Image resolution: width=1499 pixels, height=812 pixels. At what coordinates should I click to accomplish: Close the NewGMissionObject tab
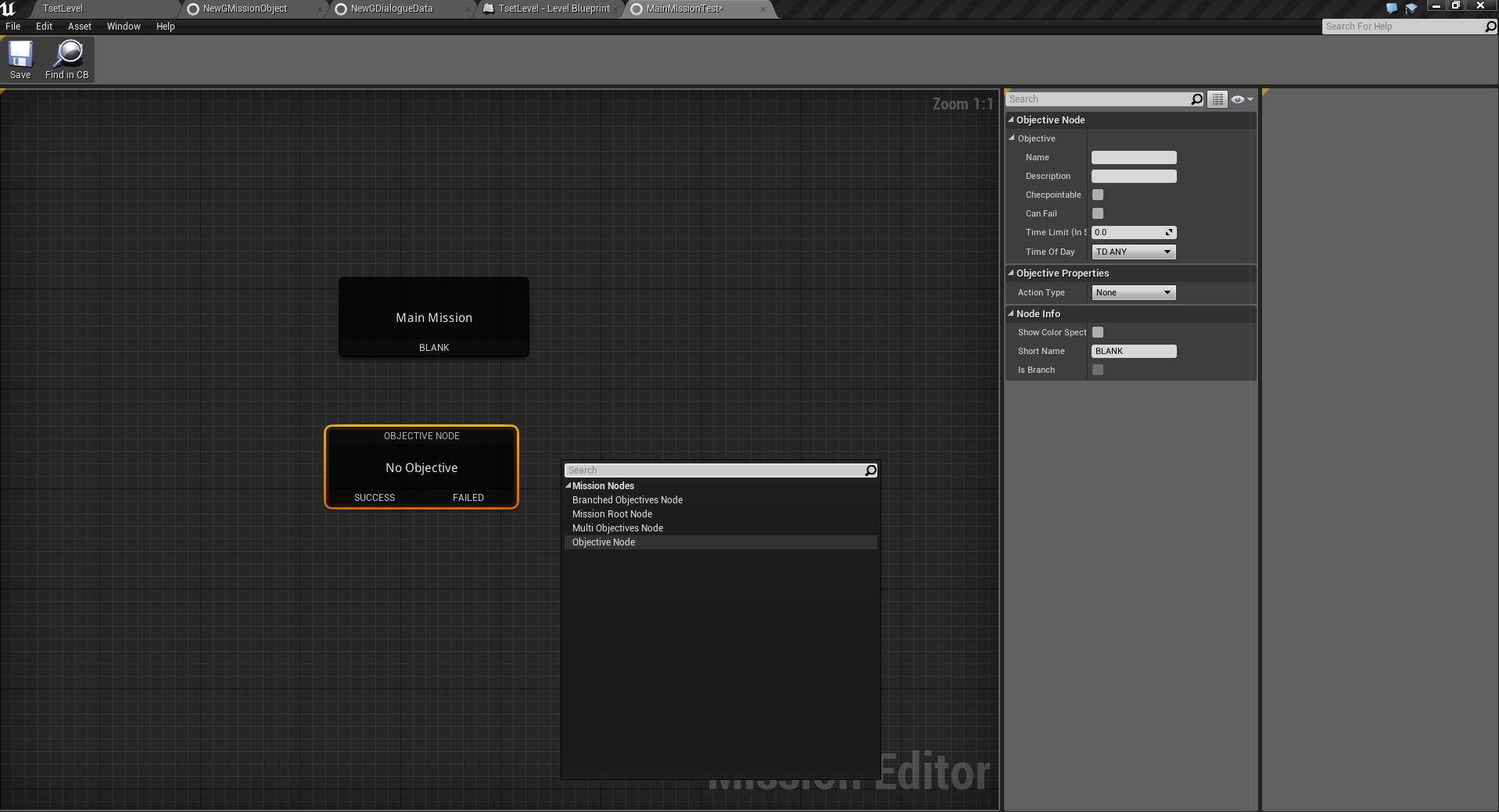320,9
